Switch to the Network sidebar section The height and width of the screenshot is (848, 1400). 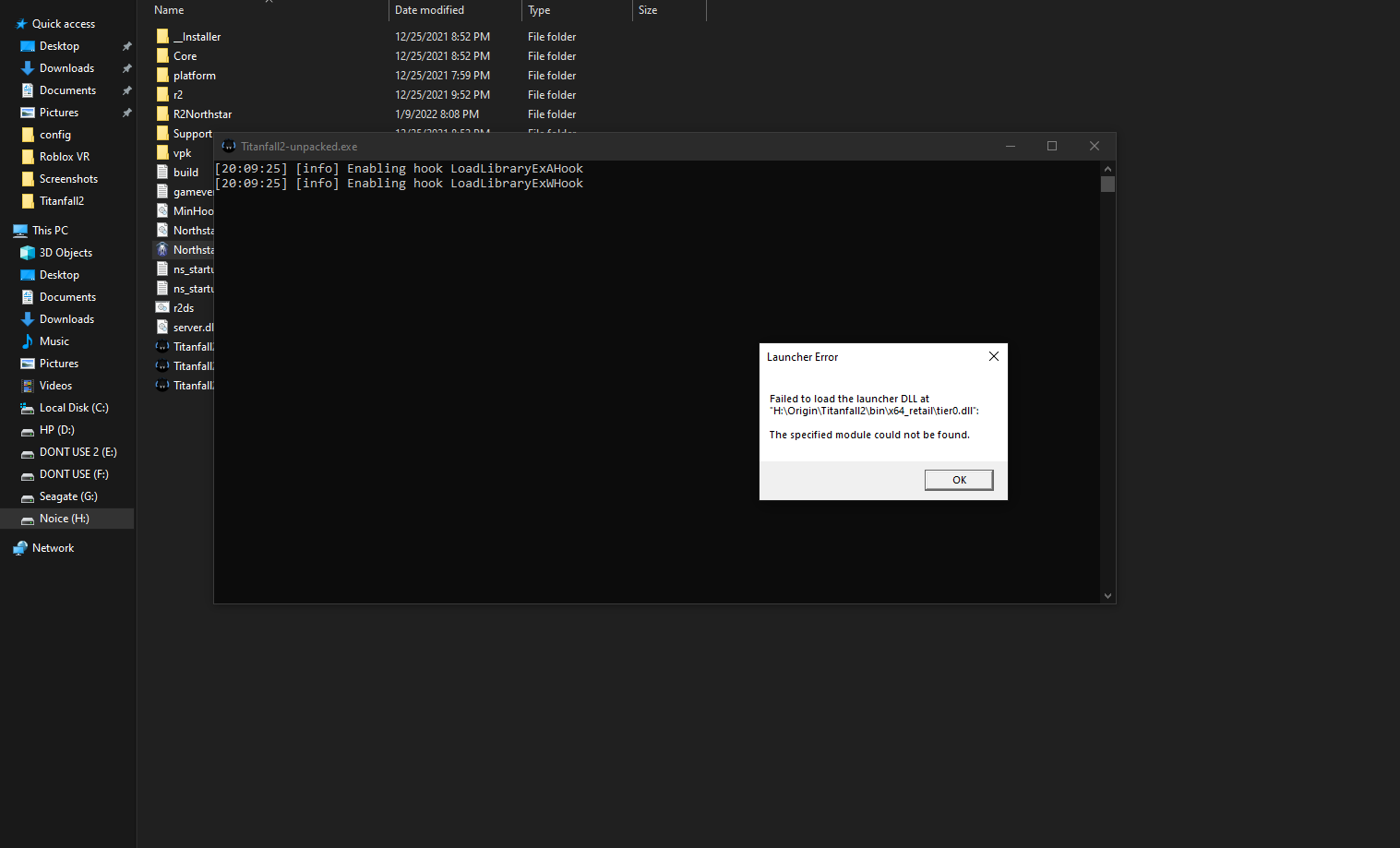click(53, 547)
